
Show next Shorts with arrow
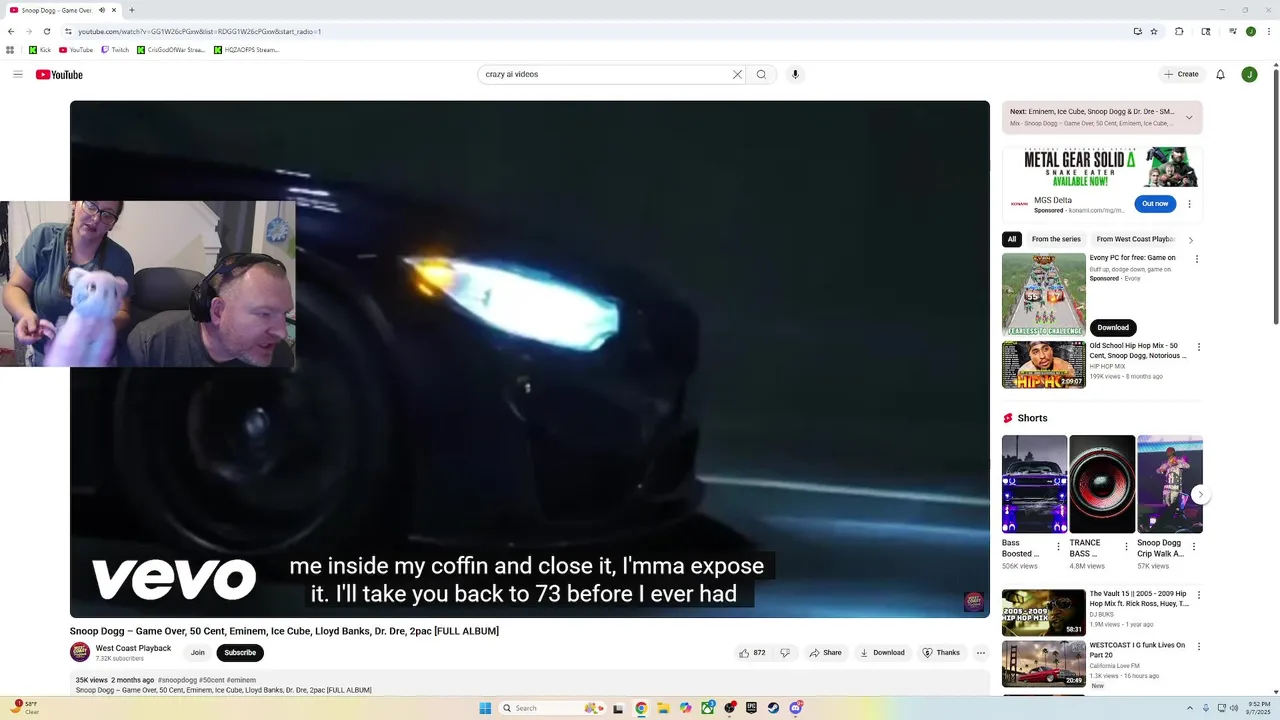(x=1200, y=494)
